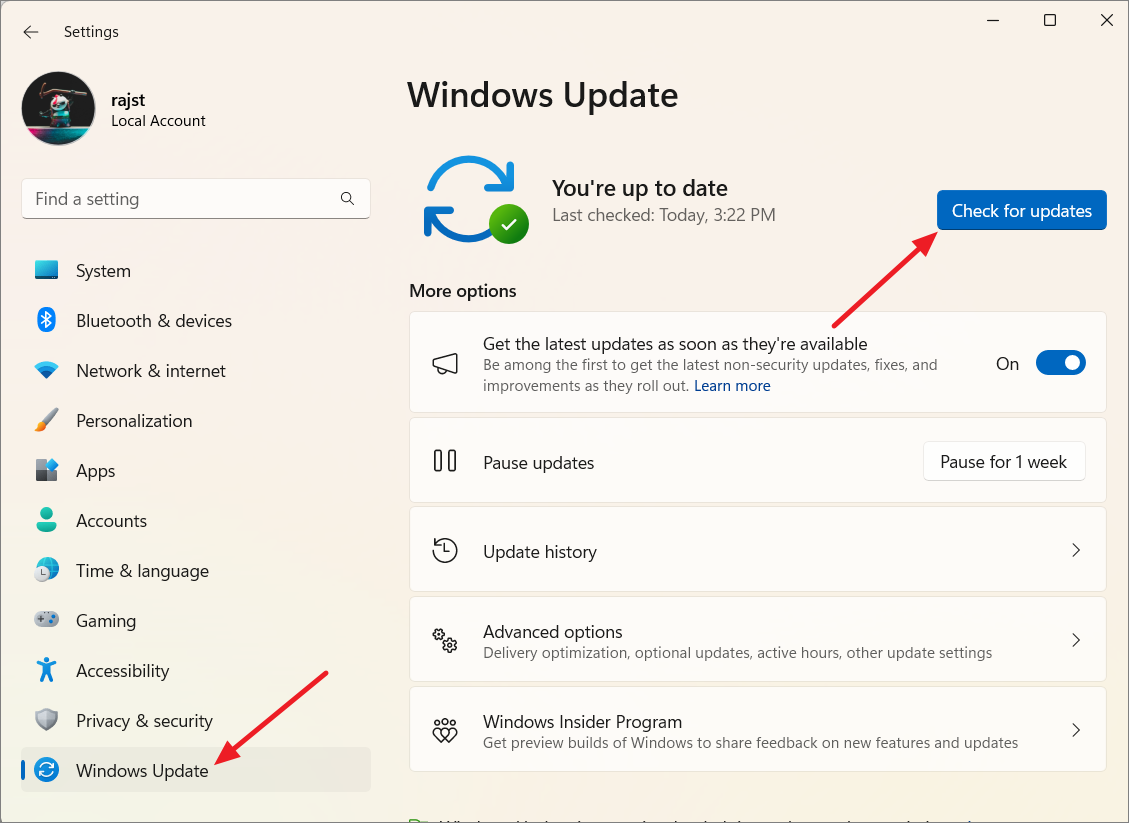Turn off latest updates availability toggle
Image resolution: width=1129 pixels, height=823 pixels.
tap(1060, 362)
